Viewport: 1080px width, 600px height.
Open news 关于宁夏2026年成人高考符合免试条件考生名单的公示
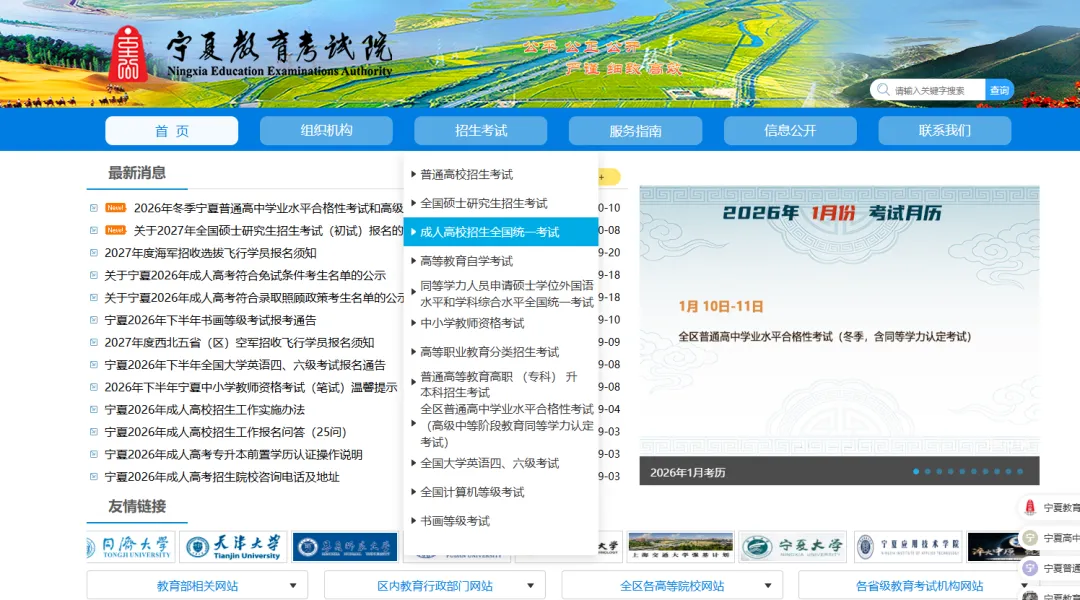click(x=245, y=275)
